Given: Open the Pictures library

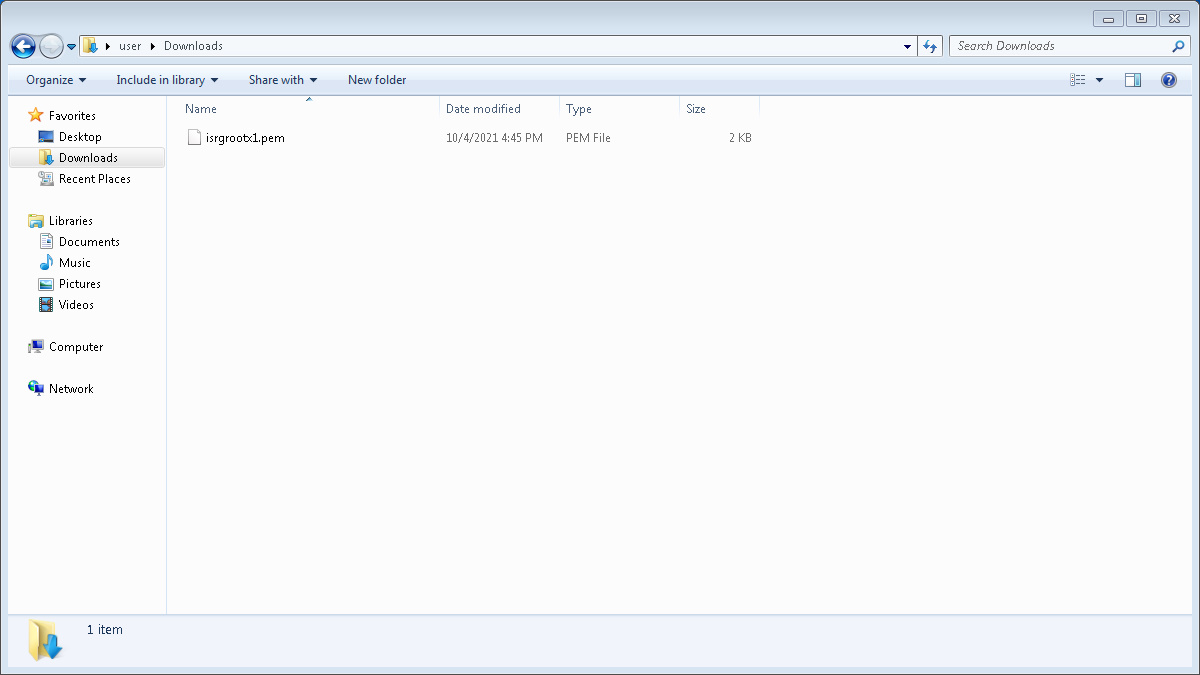Looking at the screenshot, I should point(80,284).
